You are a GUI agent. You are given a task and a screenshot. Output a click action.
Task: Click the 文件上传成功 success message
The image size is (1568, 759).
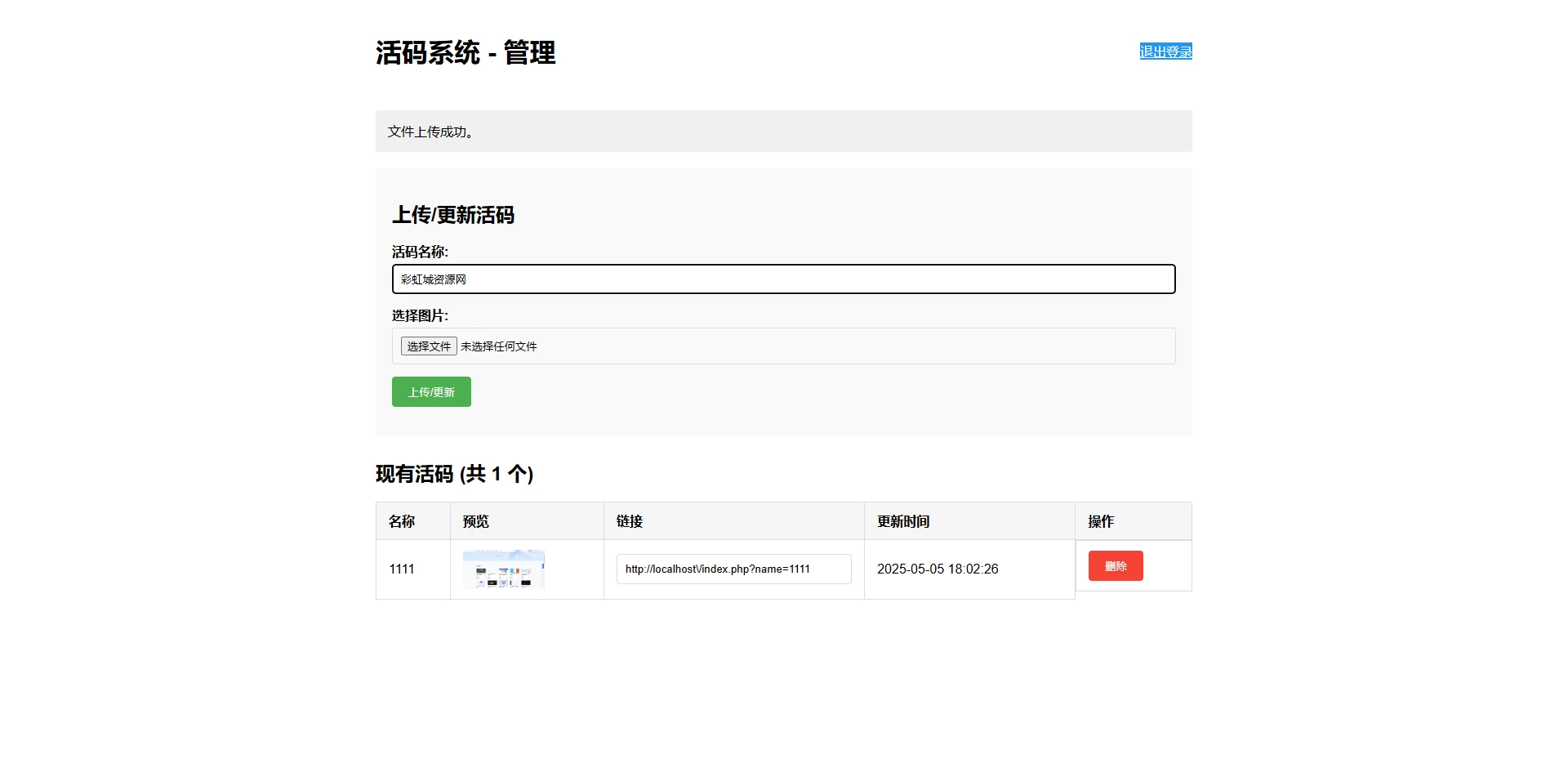[x=430, y=131]
